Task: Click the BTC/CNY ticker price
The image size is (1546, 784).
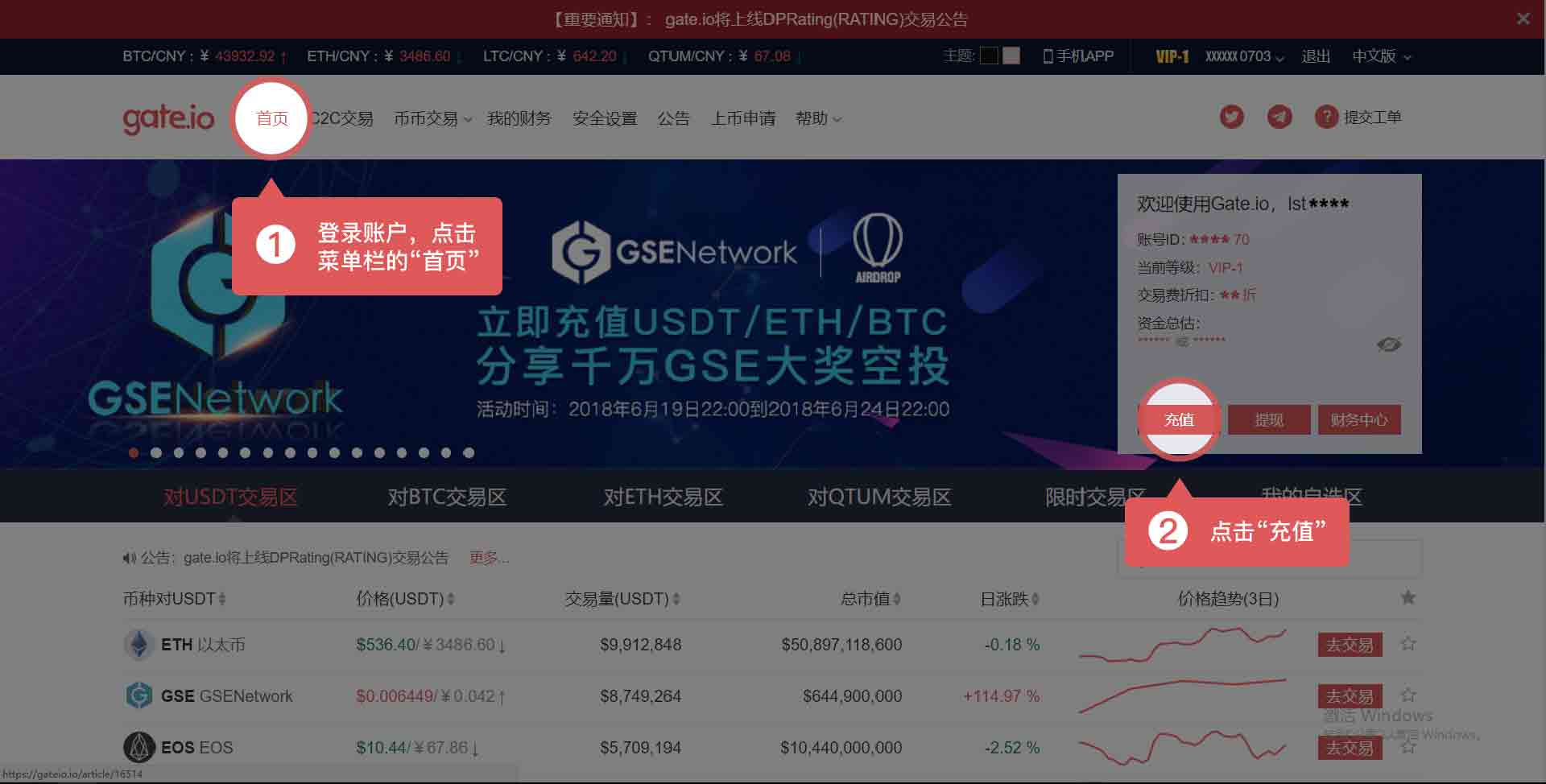Action: 245,56
